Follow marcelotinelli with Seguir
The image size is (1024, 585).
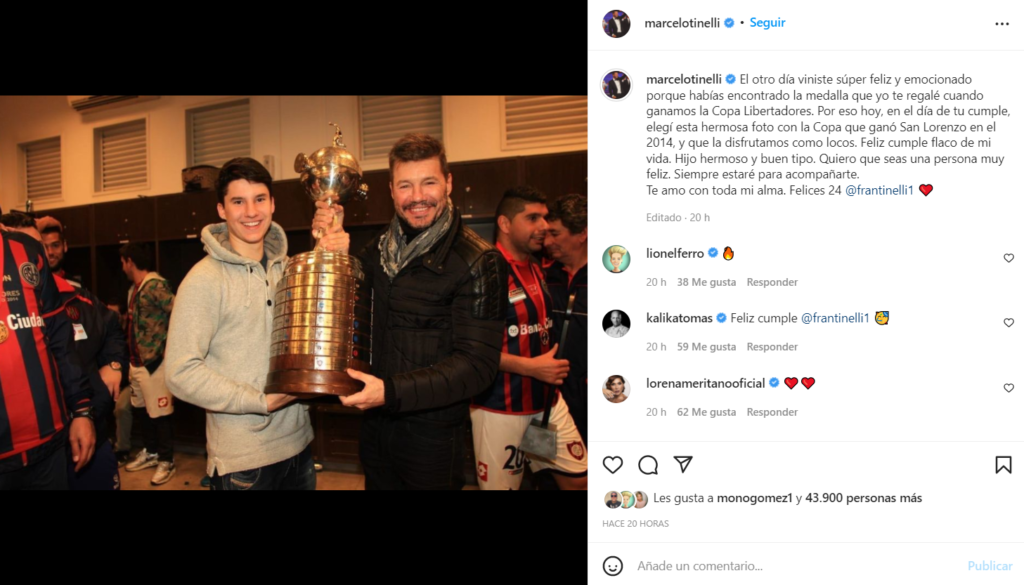pos(767,23)
